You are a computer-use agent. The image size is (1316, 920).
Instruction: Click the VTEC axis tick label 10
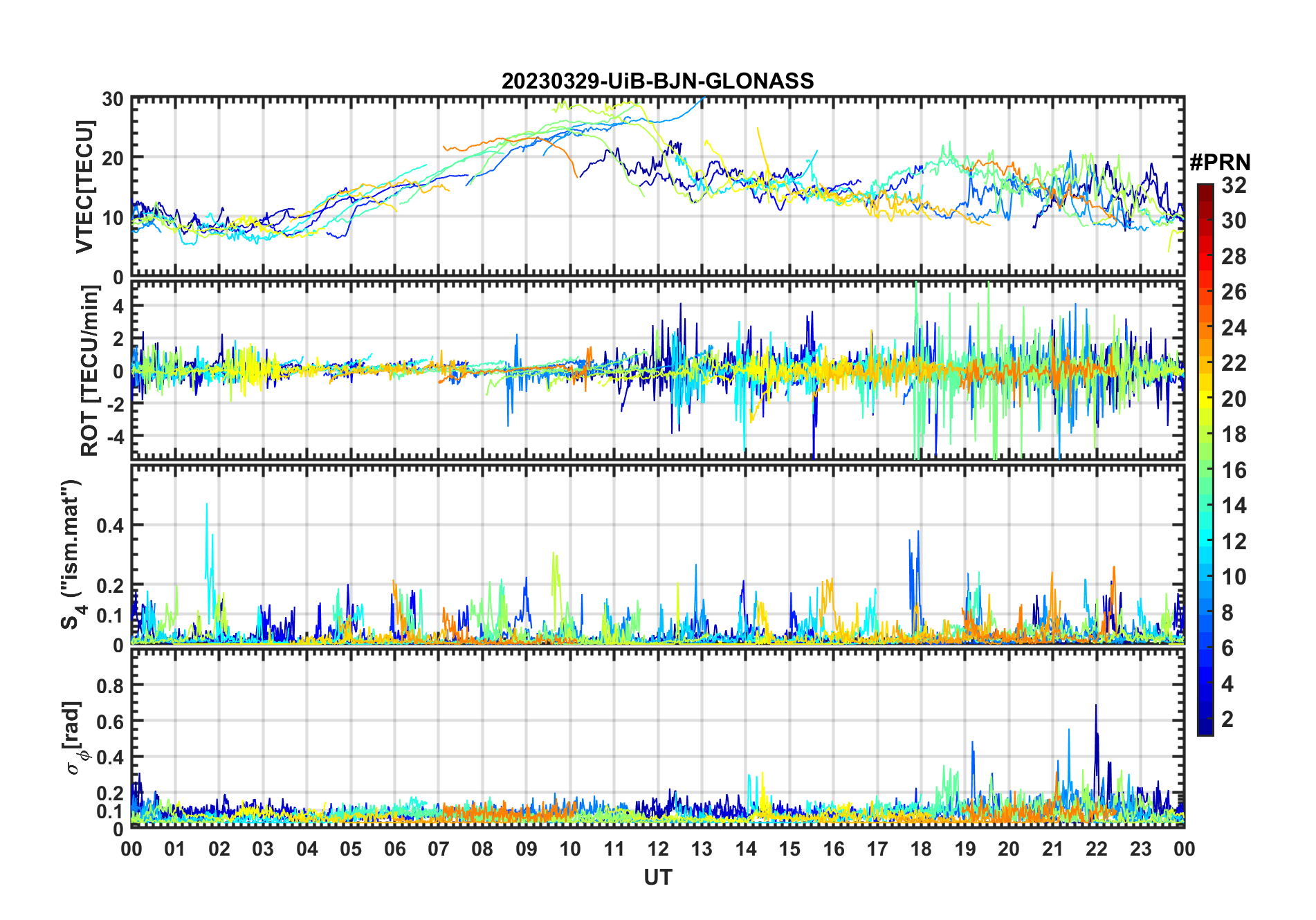pos(113,218)
